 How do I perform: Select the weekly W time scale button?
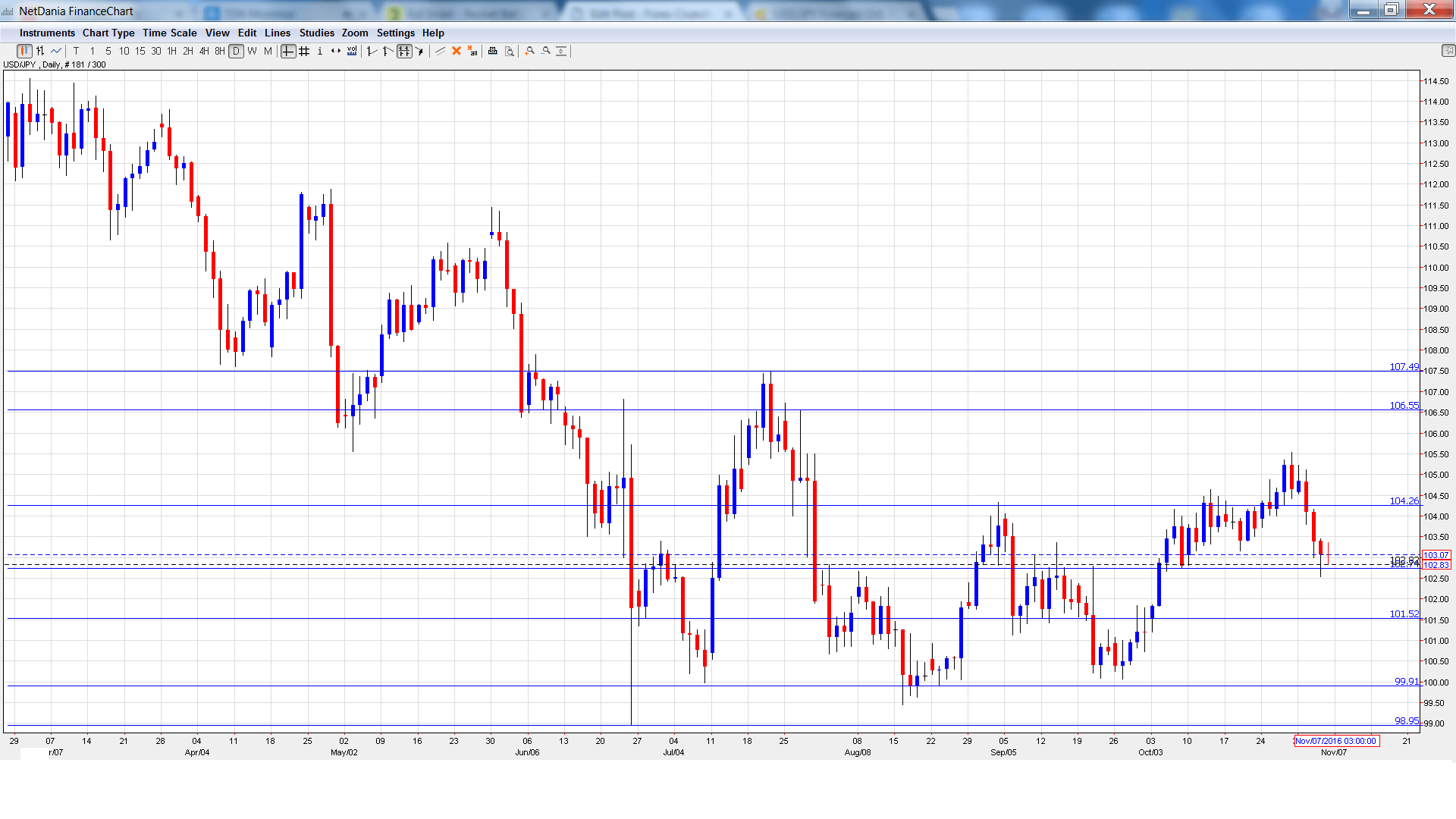pyautogui.click(x=252, y=51)
